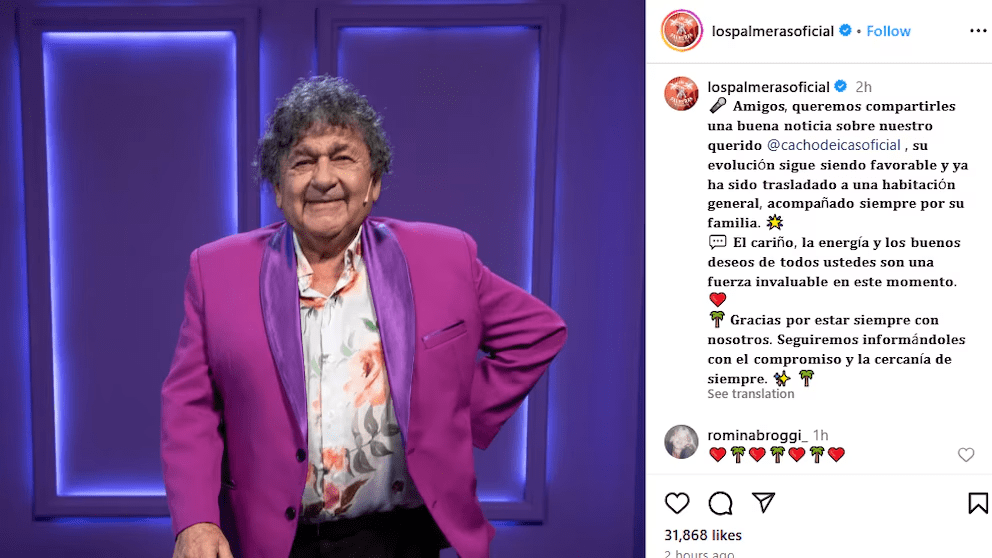View the 31,868 likes list

(x=703, y=535)
